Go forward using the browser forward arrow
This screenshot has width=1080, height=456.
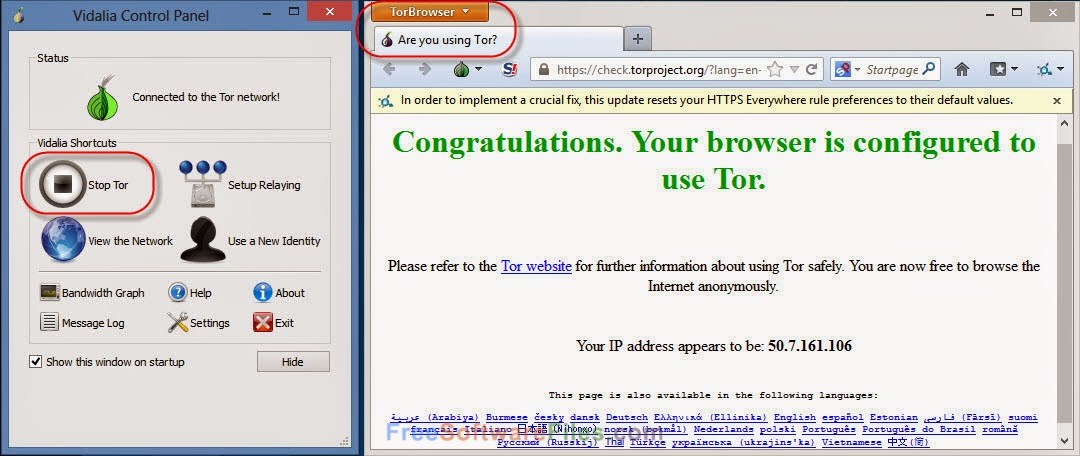[425, 69]
